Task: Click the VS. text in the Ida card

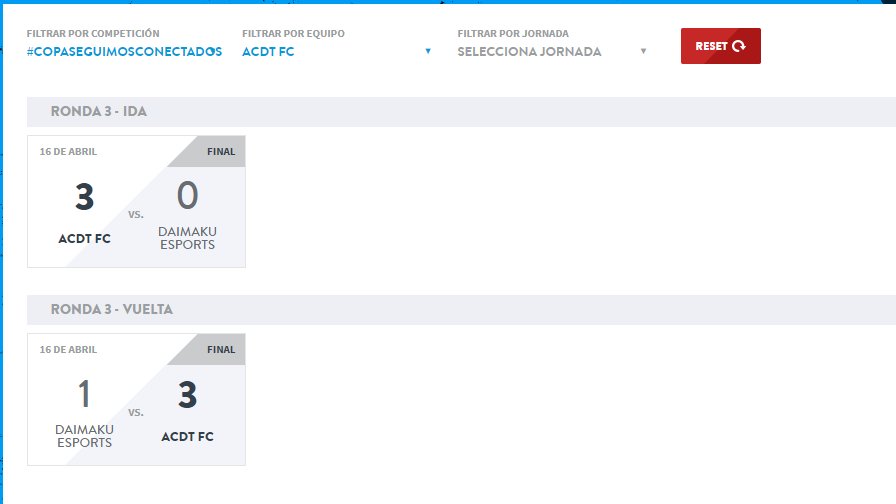Action: [136, 215]
